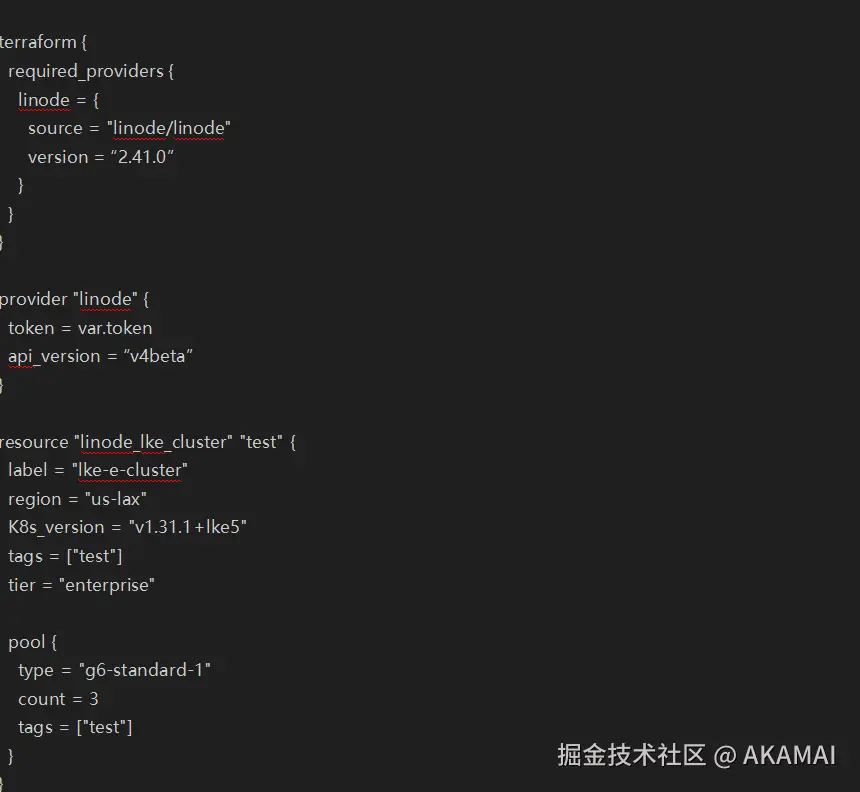Click the required_providers block name
This screenshot has width=860, height=792.
tap(85, 71)
